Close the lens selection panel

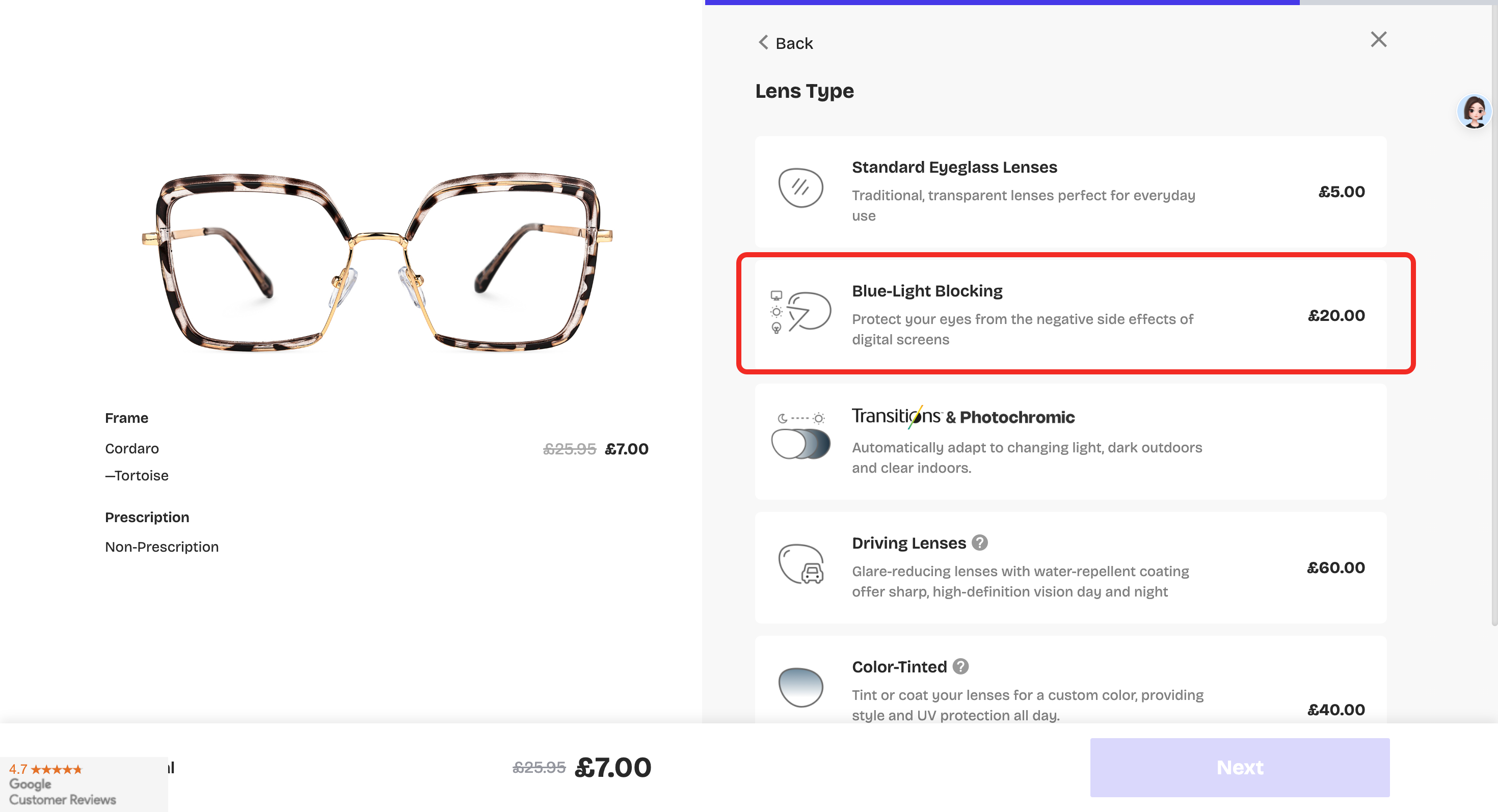[1378, 40]
